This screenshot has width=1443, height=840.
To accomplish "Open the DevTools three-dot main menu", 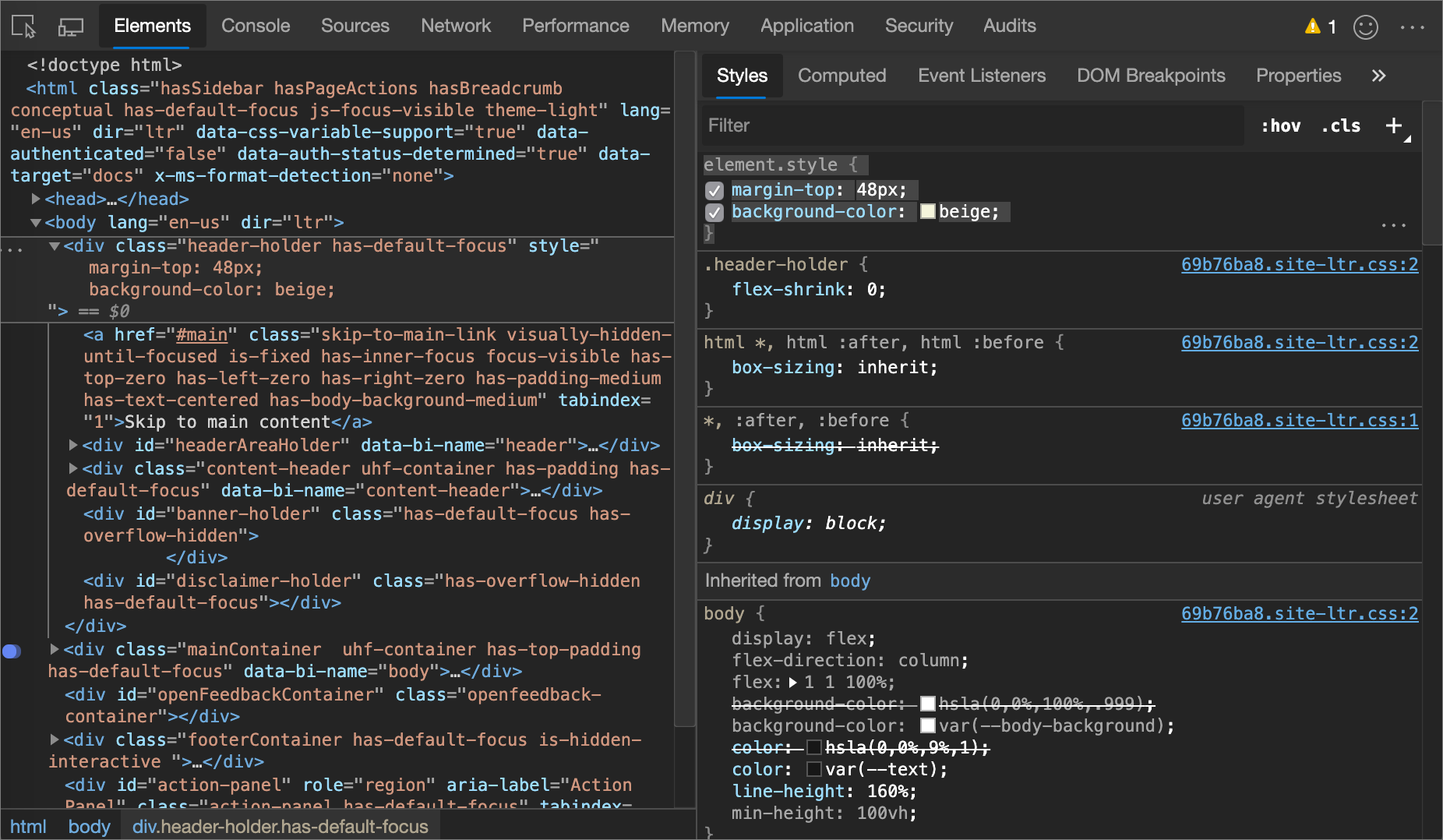I will [x=1412, y=27].
